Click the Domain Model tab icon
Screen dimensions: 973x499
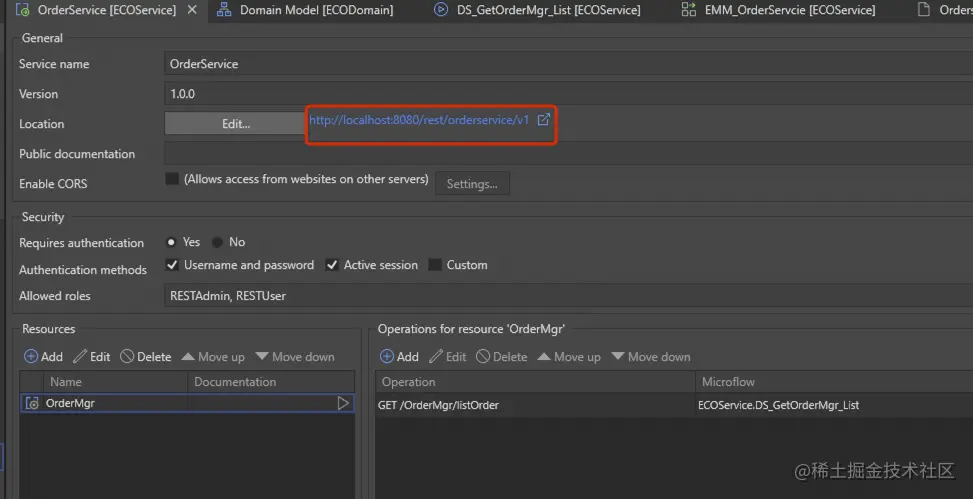click(224, 10)
